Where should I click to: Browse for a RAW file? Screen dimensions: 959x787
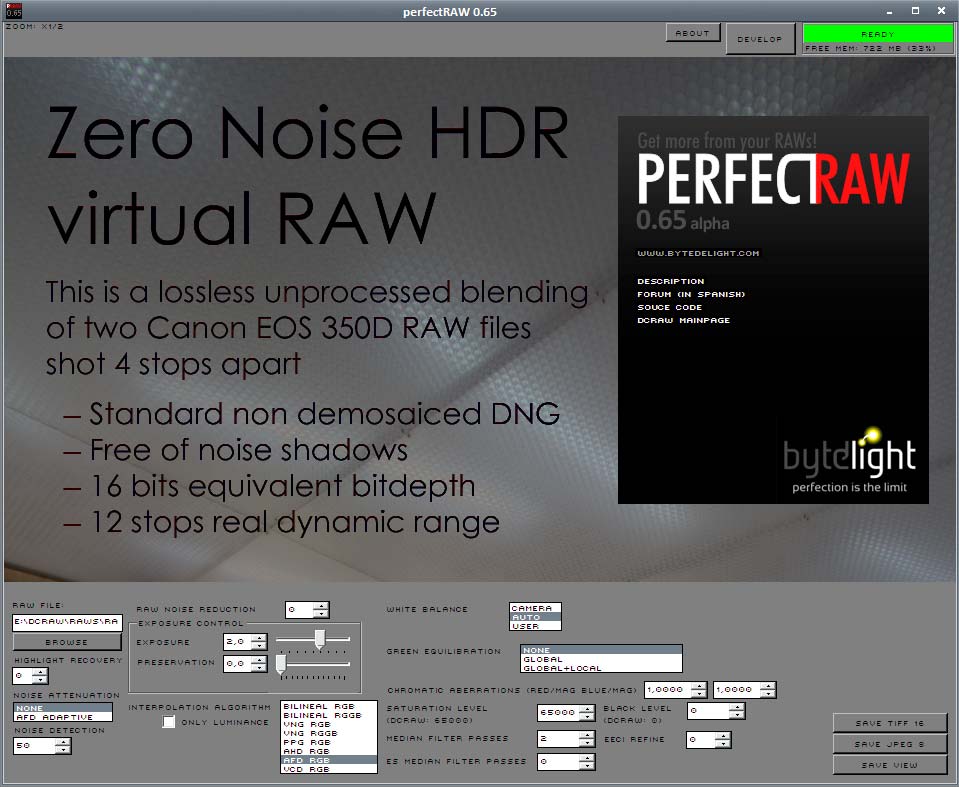67,642
